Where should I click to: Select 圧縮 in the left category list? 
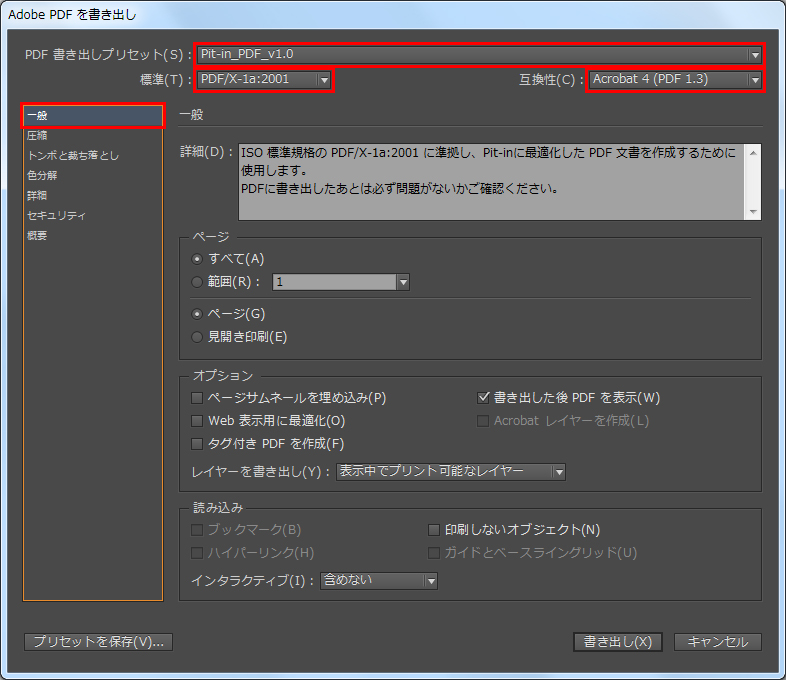37,135
